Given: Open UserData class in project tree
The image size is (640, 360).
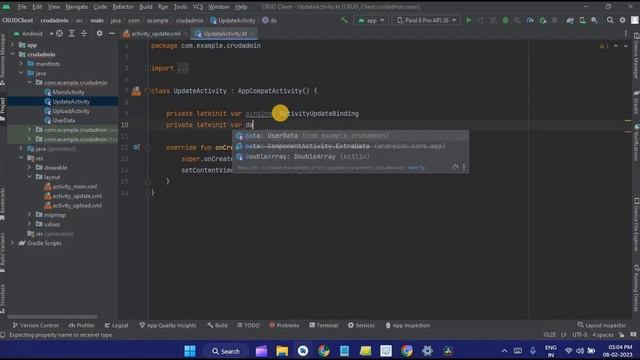Looking at the screenshot, I should tap(64, 120).
